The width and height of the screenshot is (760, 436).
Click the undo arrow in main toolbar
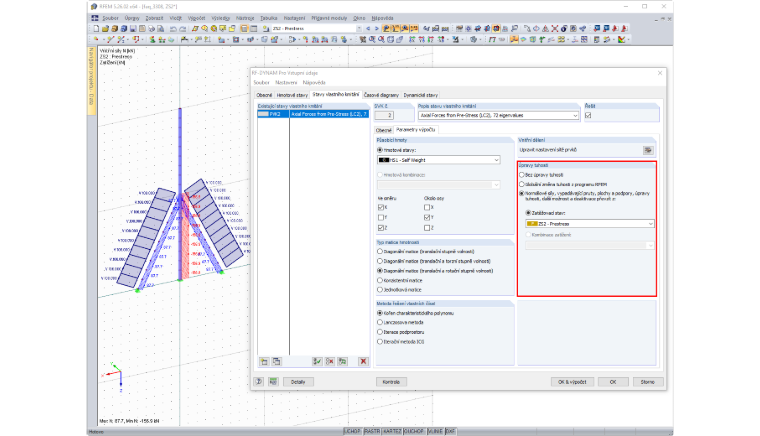(x=173, y=29)
